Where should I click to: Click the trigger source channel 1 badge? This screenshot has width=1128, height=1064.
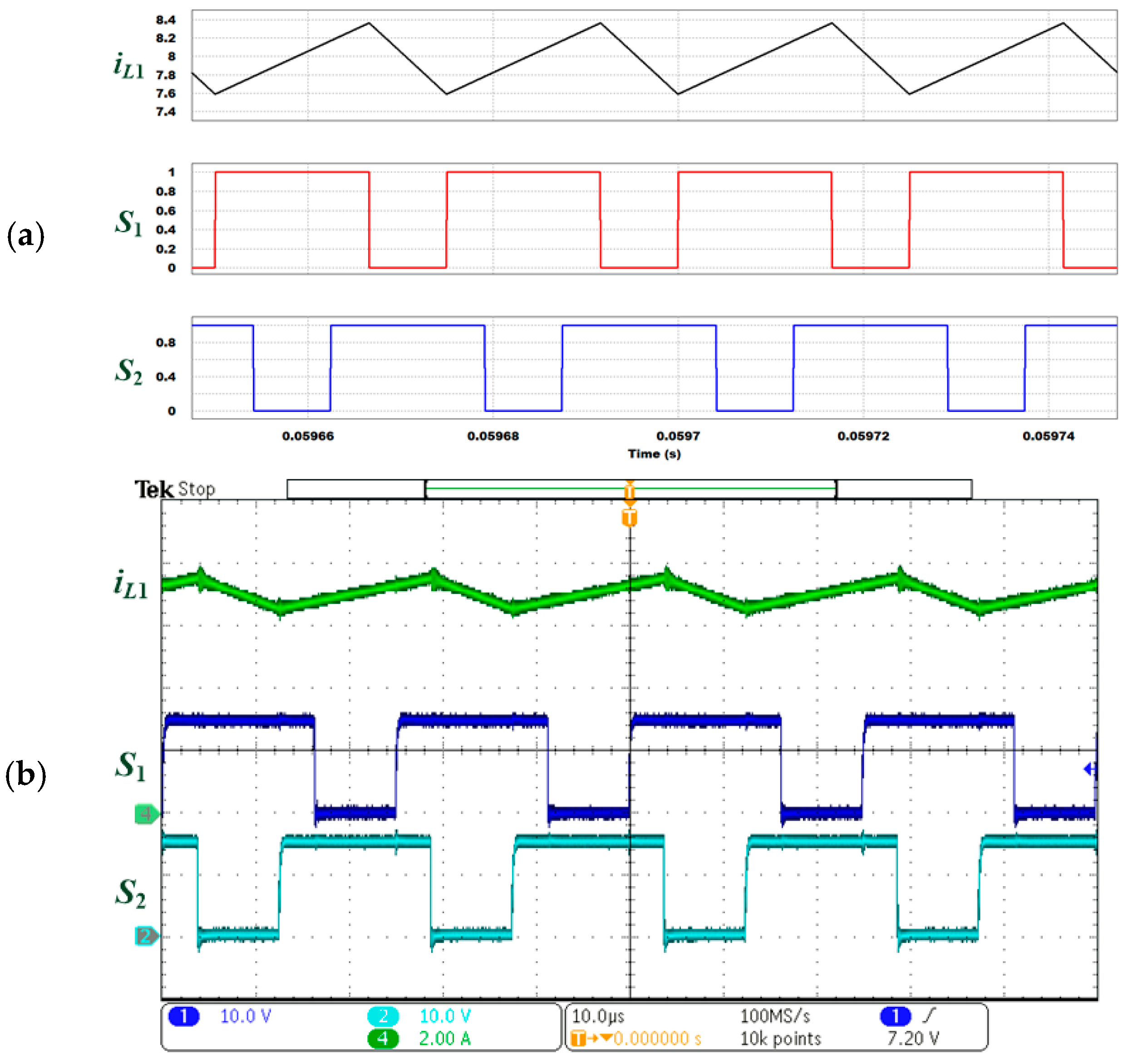[895, 1016]
